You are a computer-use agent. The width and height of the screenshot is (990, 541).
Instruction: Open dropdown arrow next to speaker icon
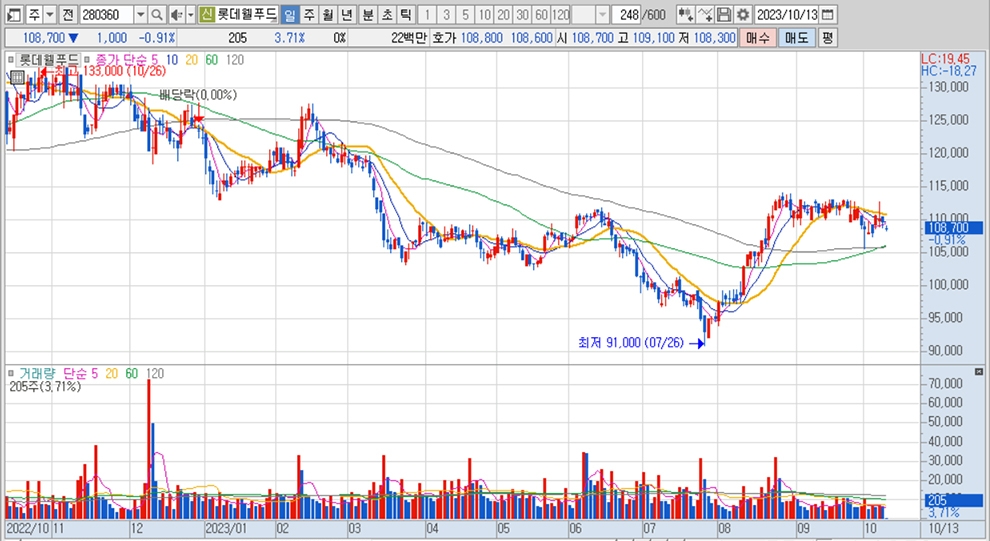pyautogui.click(x=189, y=15)
